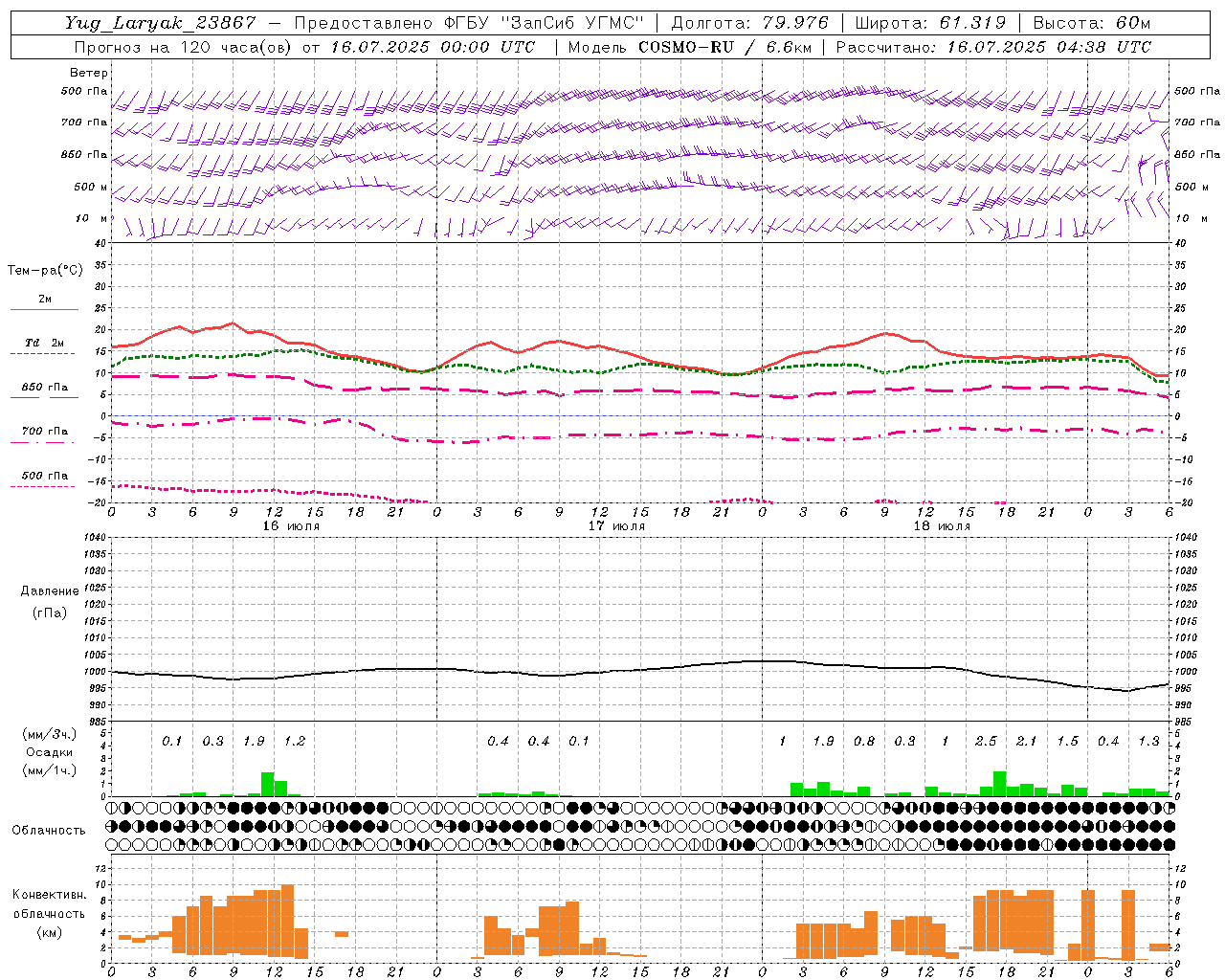This screenshot has width=1225, height=980.
Task: Click the 850 гПа dashed temperature legend line
Action: [x=44, y=397]
